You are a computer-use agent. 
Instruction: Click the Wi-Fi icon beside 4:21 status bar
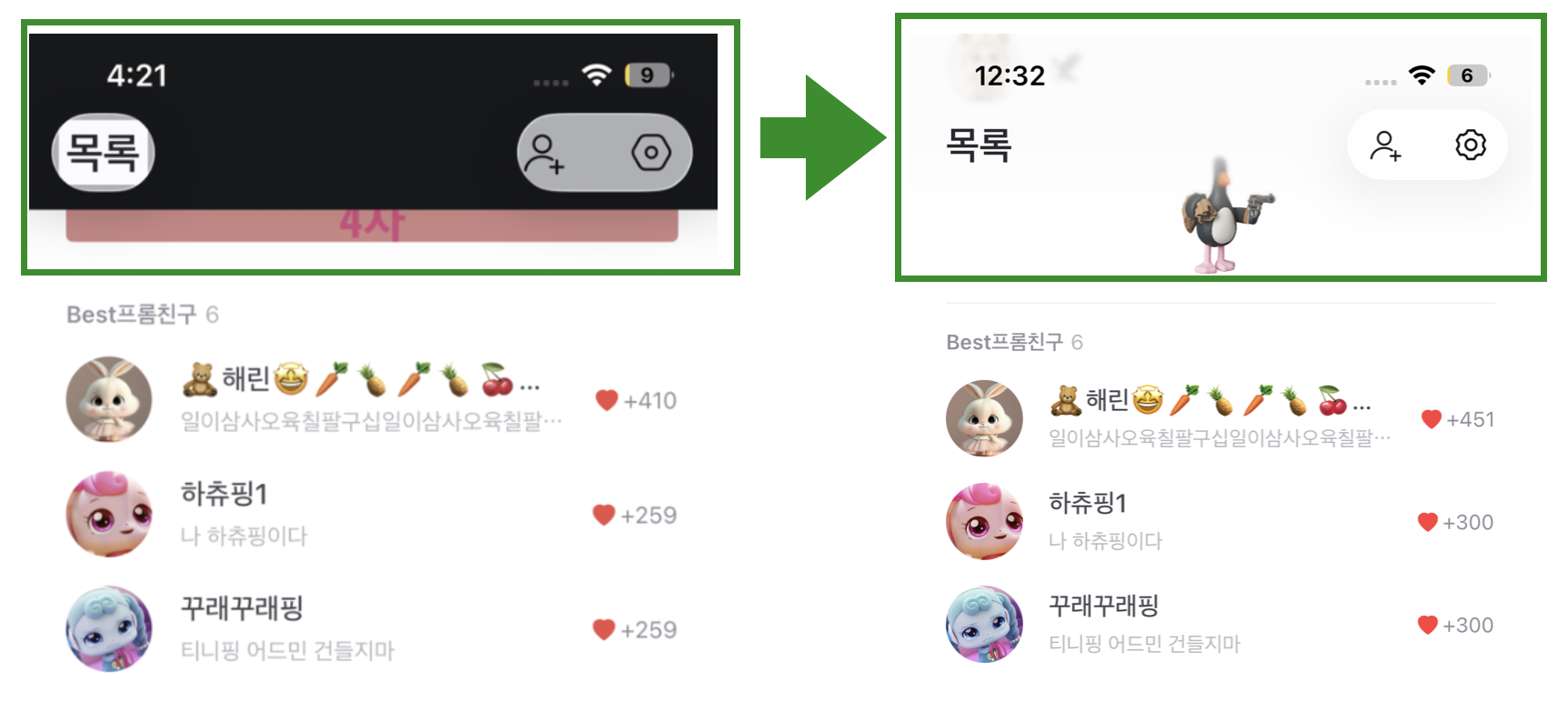point(597,75)
